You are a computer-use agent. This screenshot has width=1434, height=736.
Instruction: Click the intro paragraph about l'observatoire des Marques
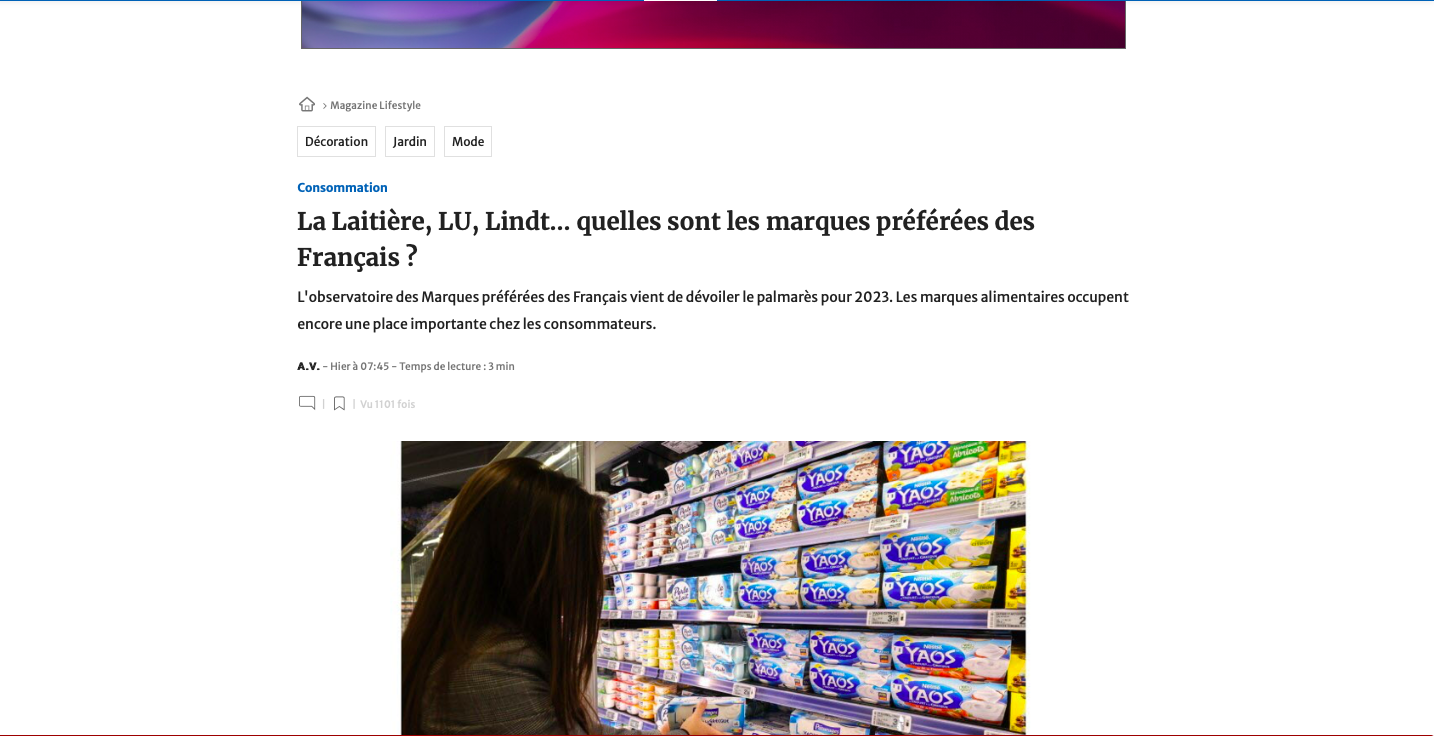click(713, 311)
